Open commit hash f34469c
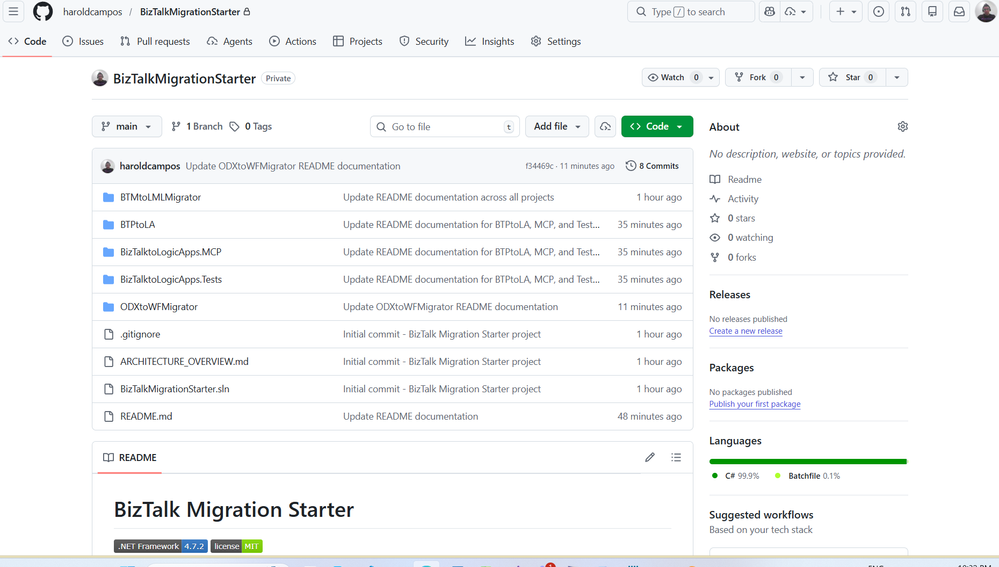The width and height of the screenshot is (999, 567). (x=539, y=166)
